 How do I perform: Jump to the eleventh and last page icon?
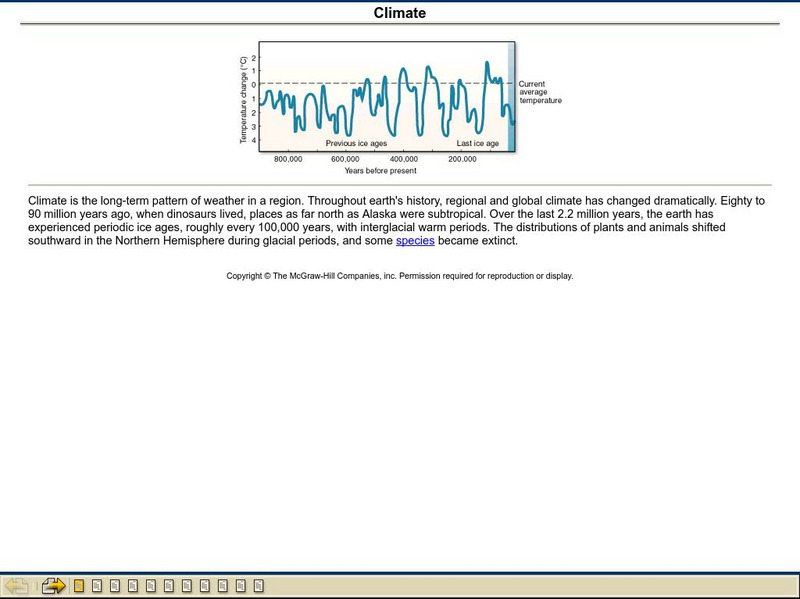pyautogui.click(x=259, y=585)
